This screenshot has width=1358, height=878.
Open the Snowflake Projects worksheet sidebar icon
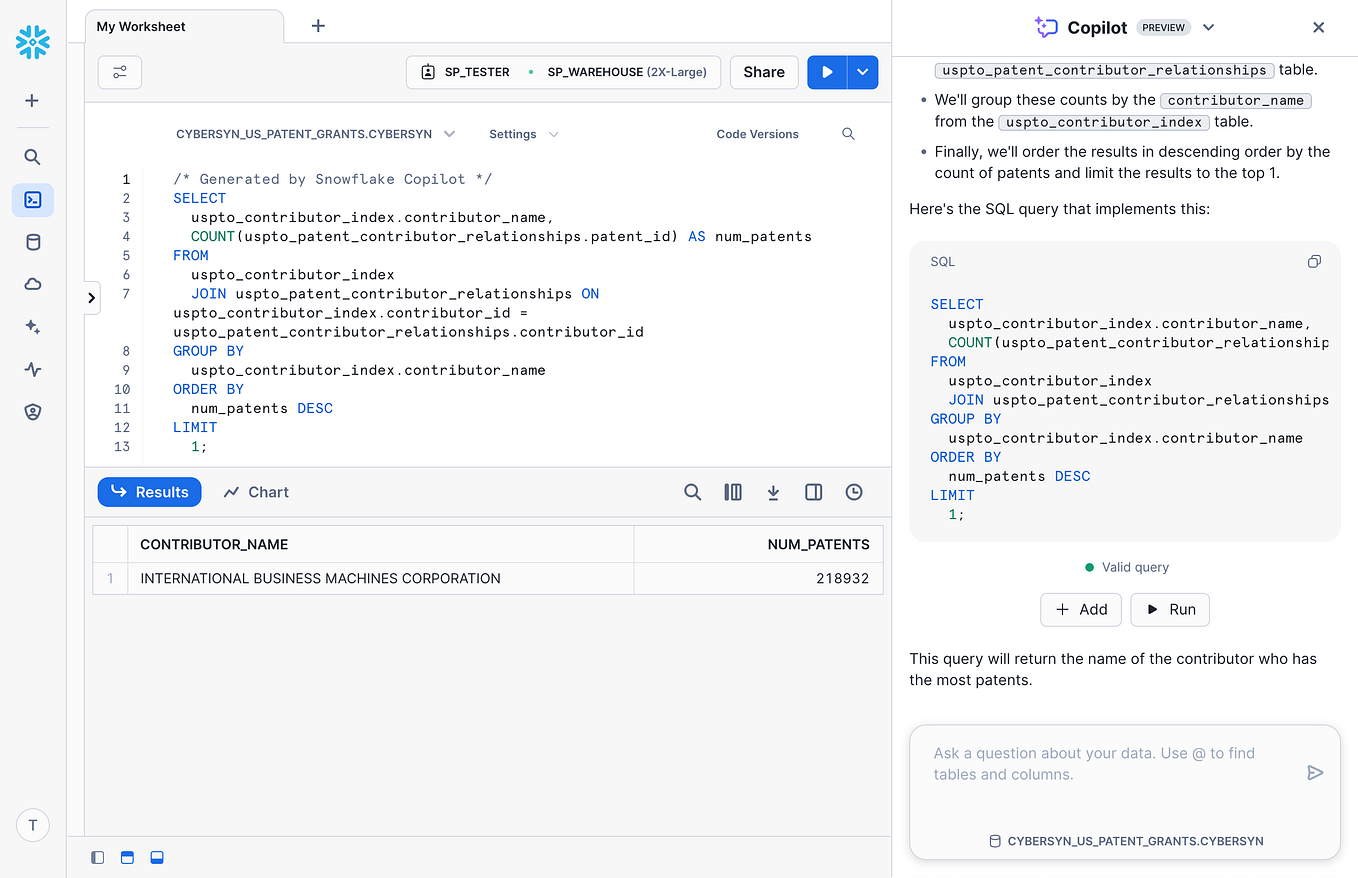(x=33, y=200)
